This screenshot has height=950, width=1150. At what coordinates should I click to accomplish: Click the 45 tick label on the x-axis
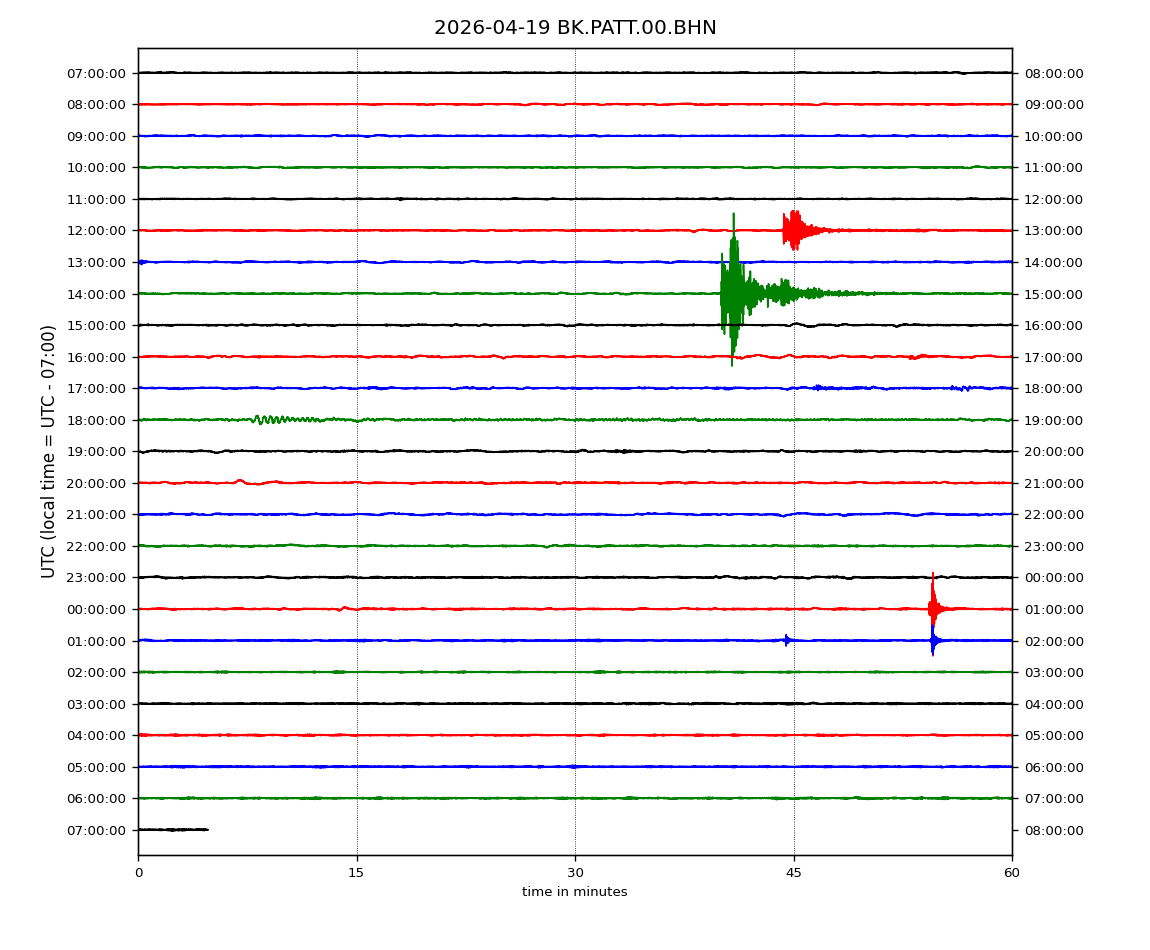(x=794, y=873)
